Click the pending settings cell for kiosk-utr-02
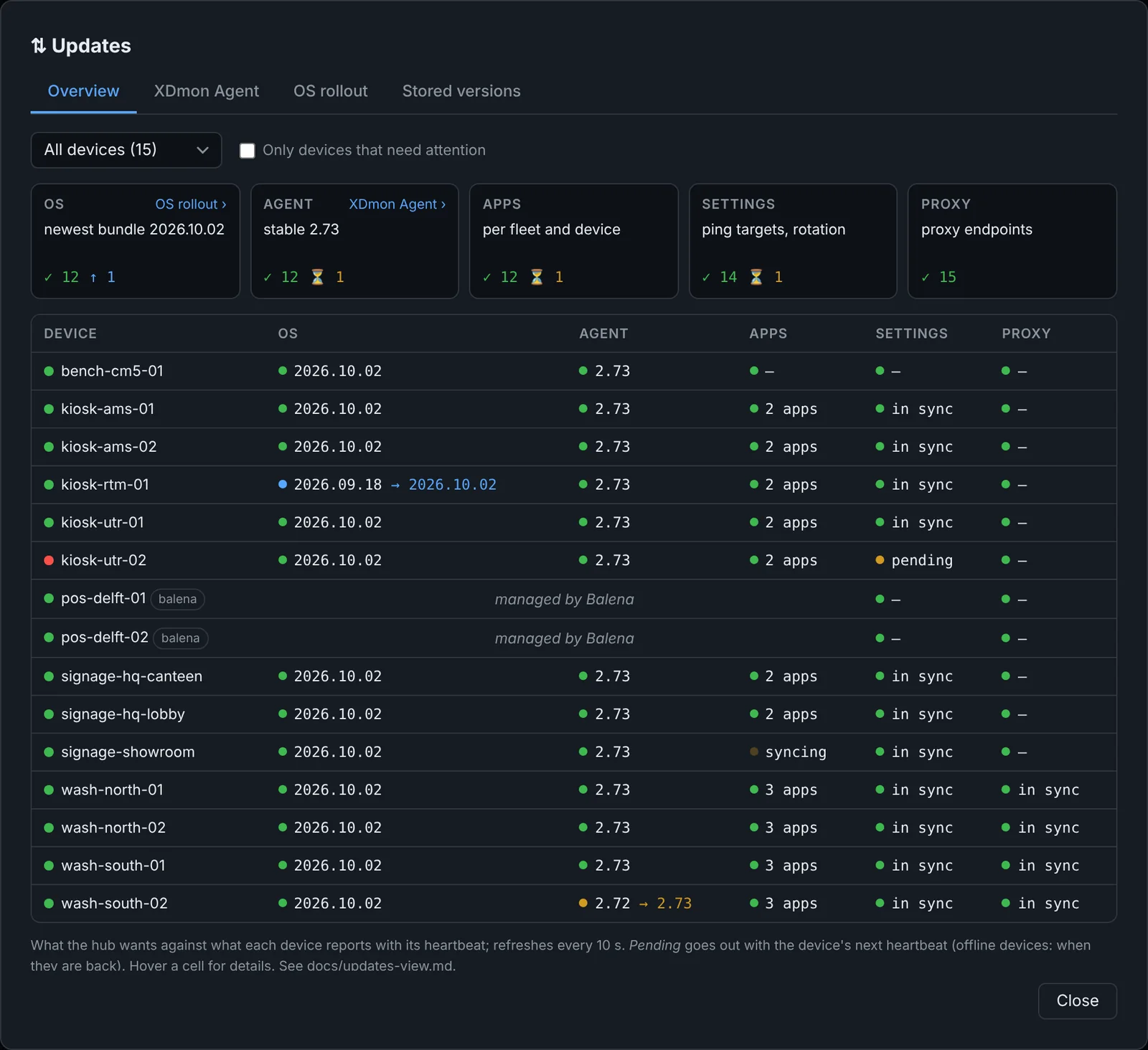This screenshot has height=1050, width=1148. (x=922, y=560)
